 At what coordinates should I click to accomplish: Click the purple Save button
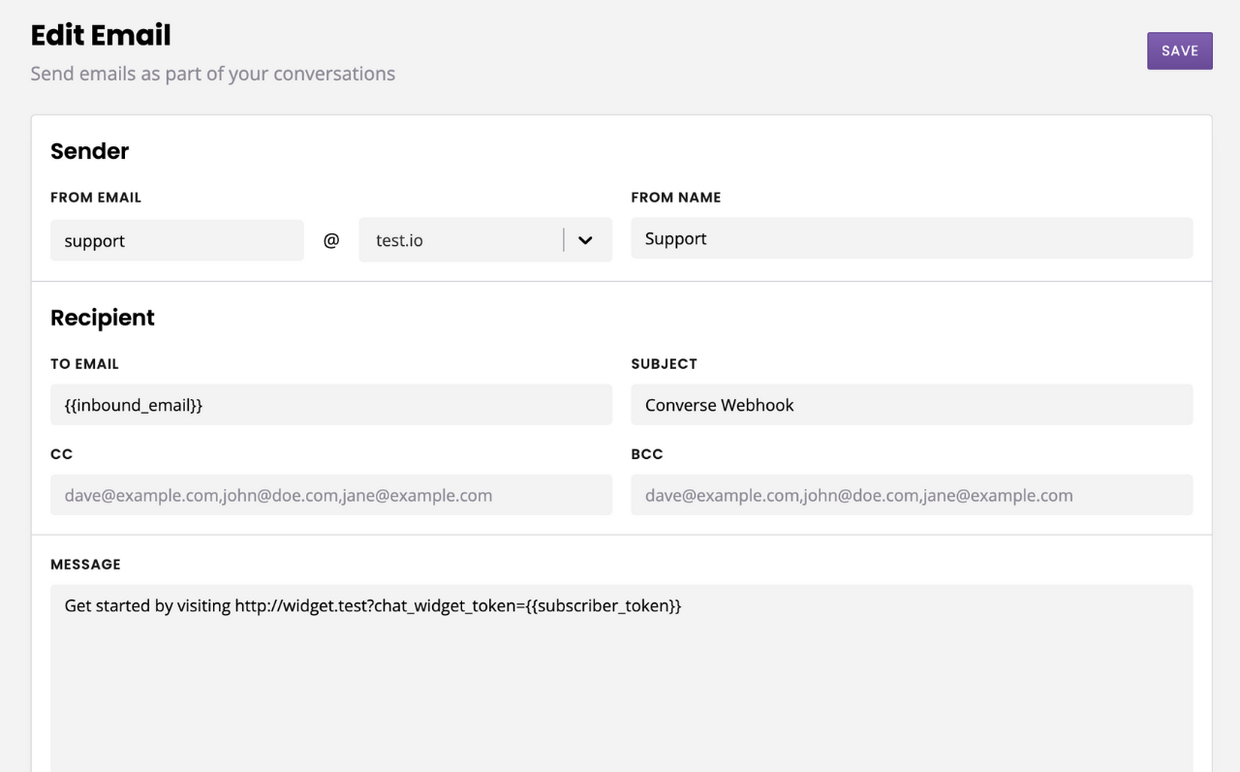tap(1179, 51)
